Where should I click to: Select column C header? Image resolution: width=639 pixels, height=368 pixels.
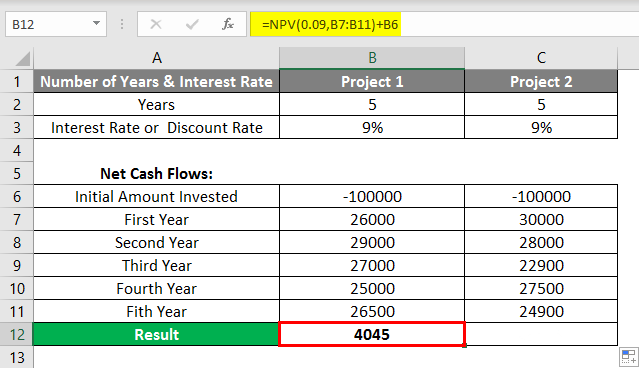click(x=541, y=58)
